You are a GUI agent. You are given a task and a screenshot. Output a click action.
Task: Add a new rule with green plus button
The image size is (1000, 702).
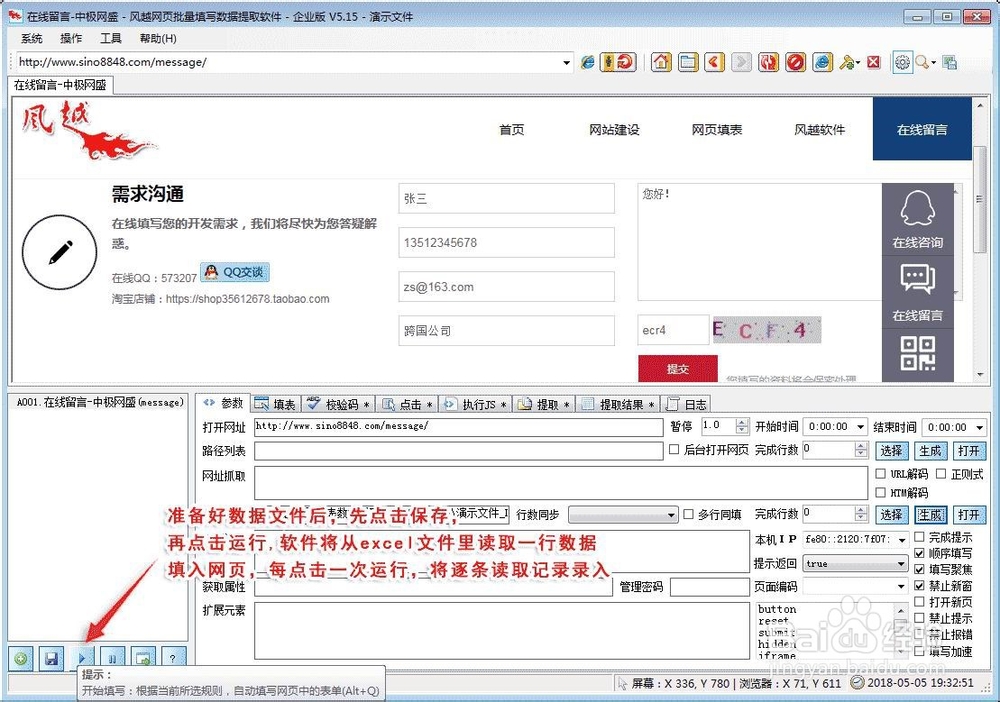[x=21, y=658]
